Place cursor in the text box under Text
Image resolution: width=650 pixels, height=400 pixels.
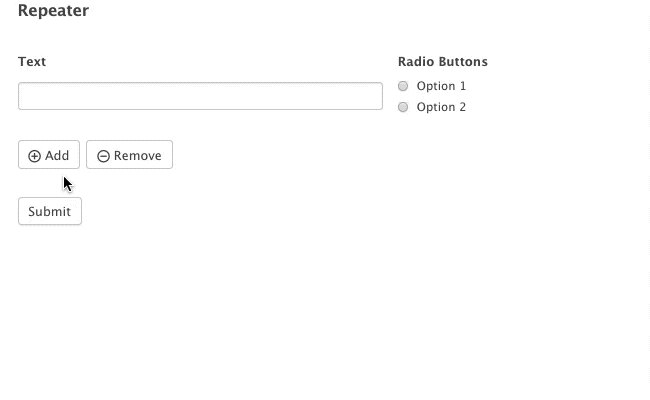pyautogui.click(x=200, y=96)
